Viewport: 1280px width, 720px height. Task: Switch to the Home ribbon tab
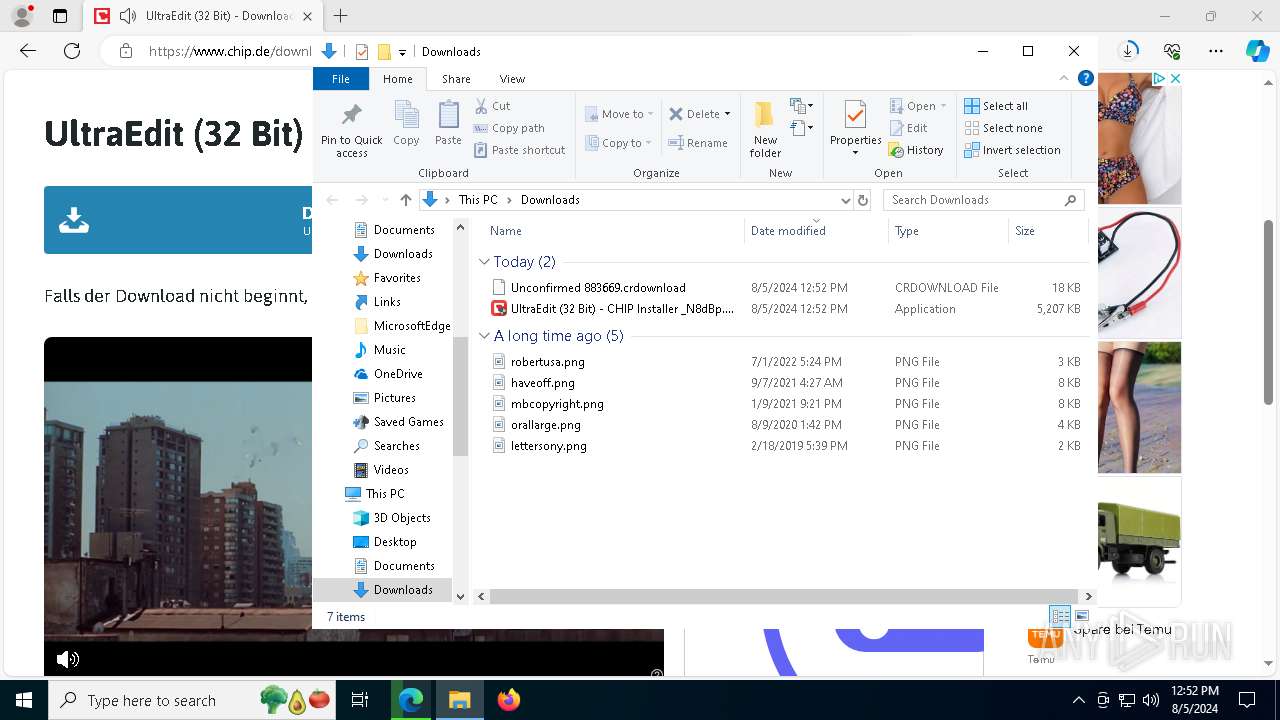click(x=397, y=79)
